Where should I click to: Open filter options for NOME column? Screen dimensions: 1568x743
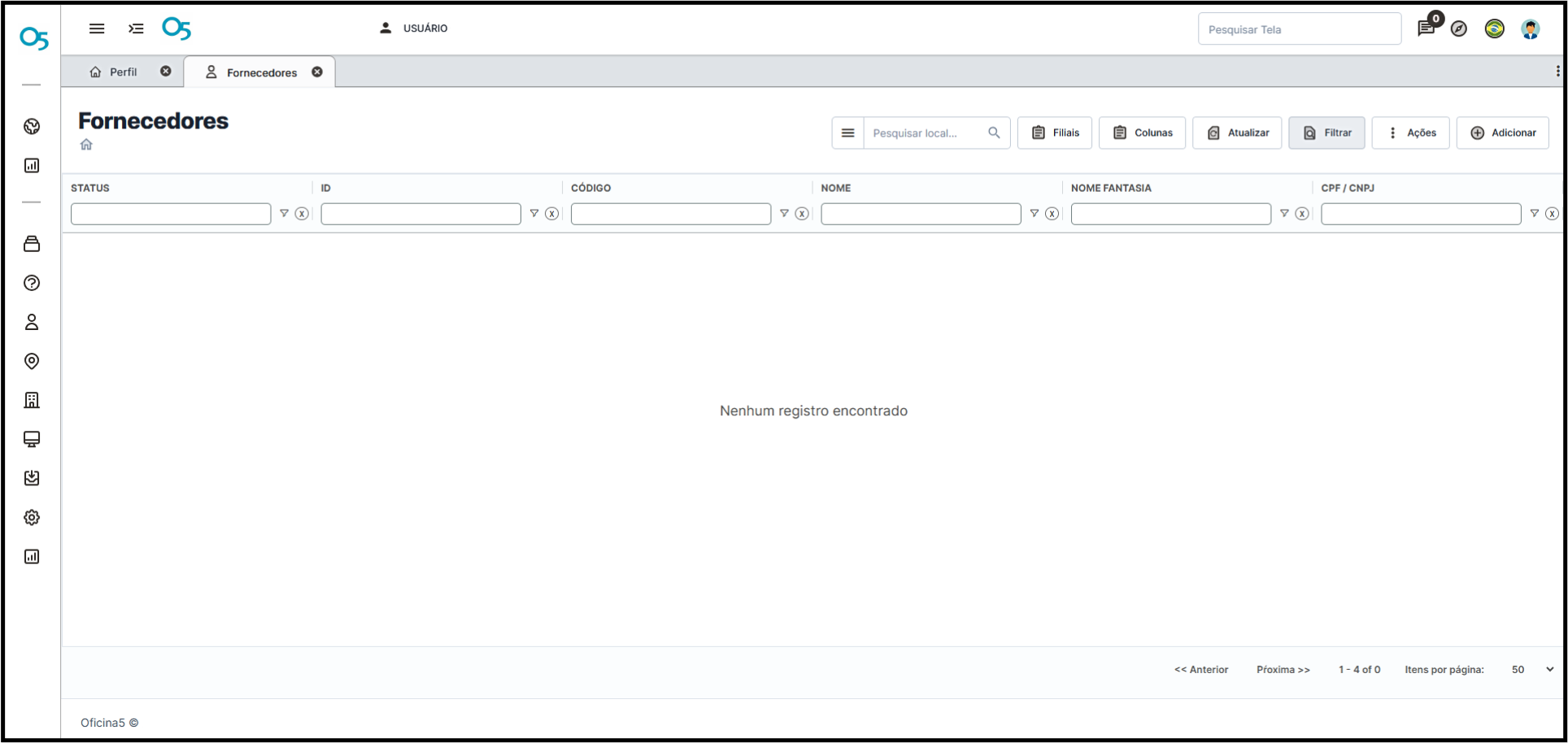tap(1034, 214)
